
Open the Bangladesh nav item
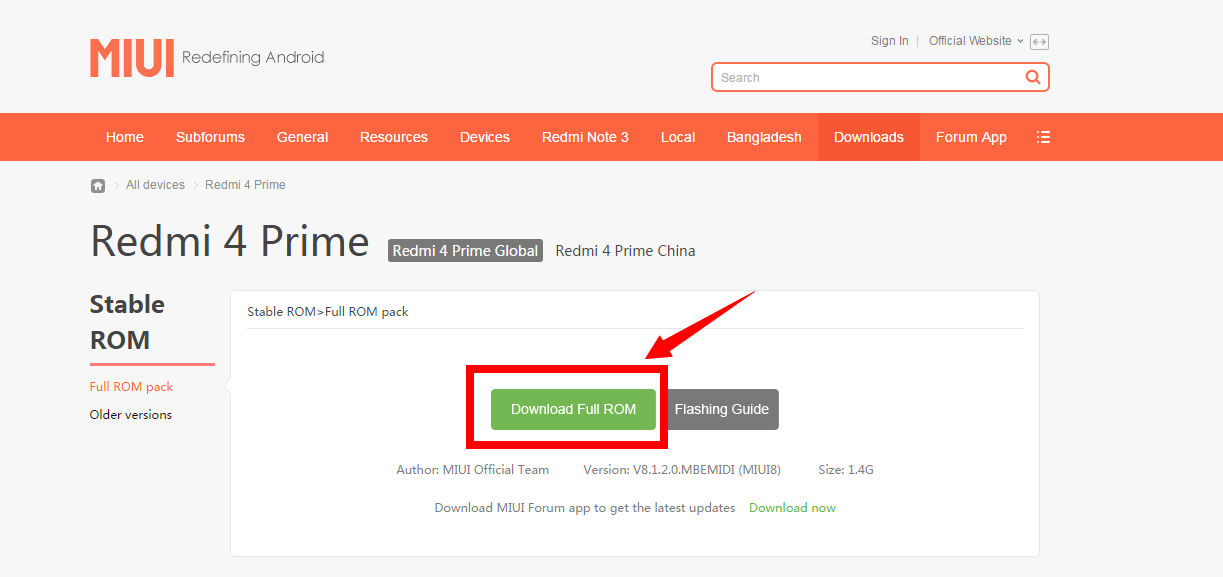pos(764,137)
